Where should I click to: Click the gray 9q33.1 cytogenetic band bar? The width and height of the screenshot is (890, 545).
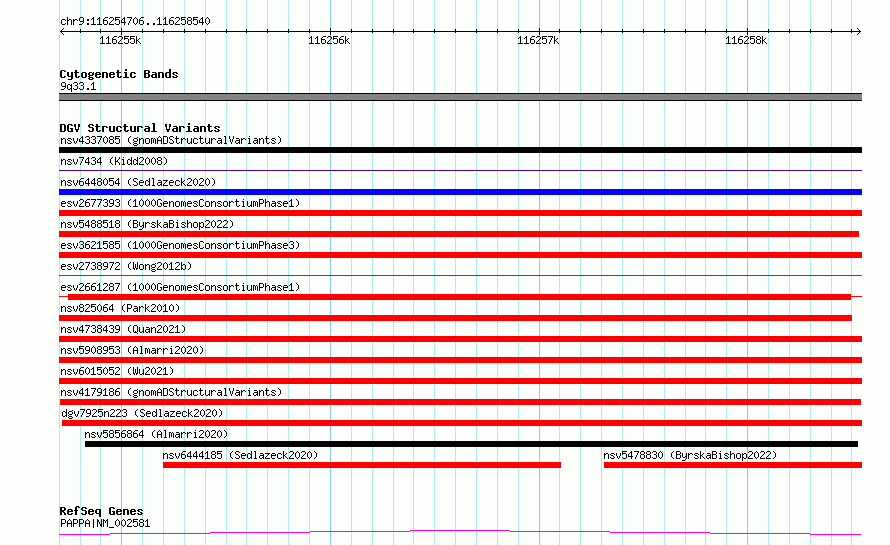(460, 97)
